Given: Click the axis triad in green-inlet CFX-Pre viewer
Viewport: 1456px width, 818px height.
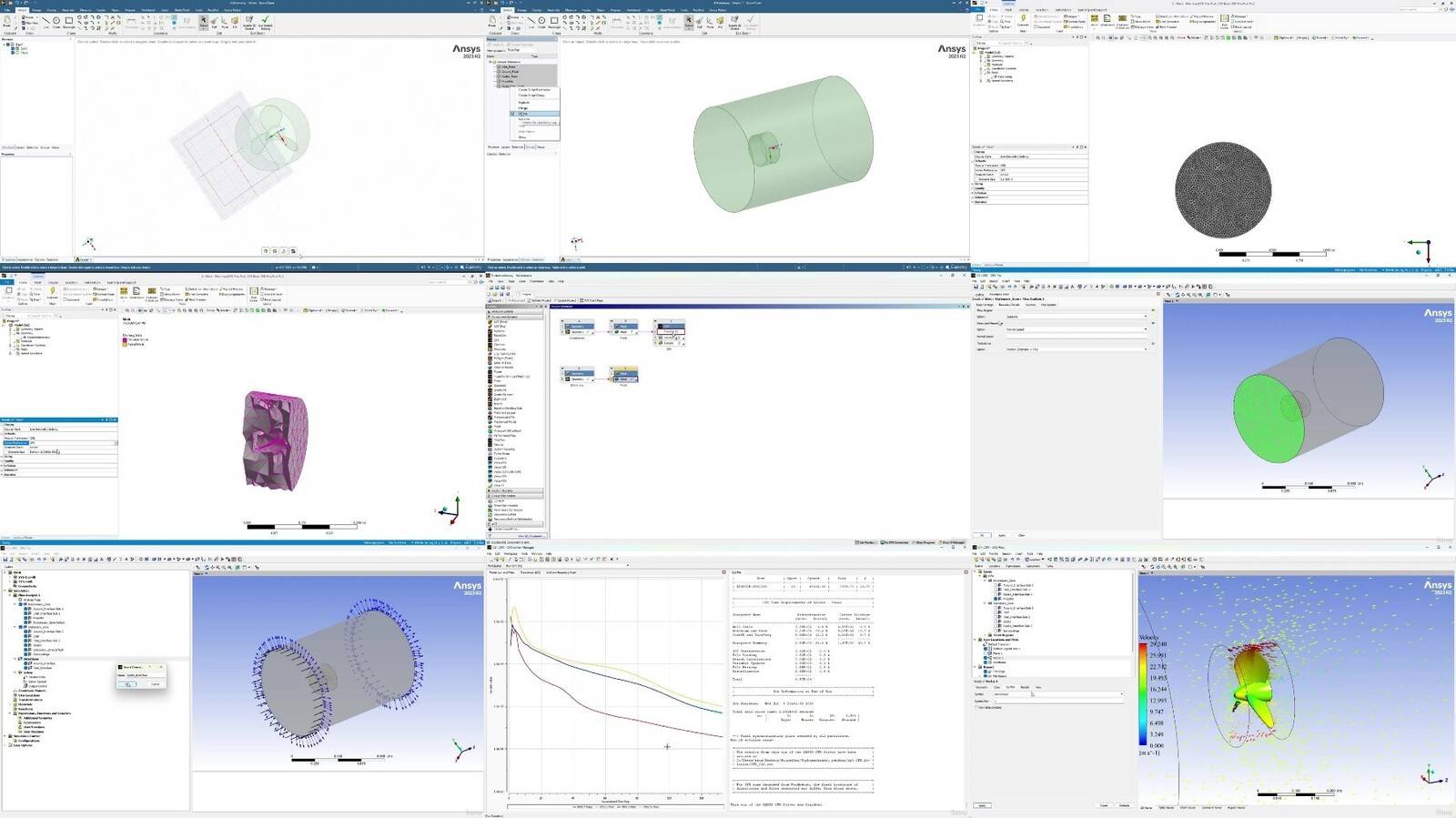Looking at the screenshot, I should [x=1432, y=477].
